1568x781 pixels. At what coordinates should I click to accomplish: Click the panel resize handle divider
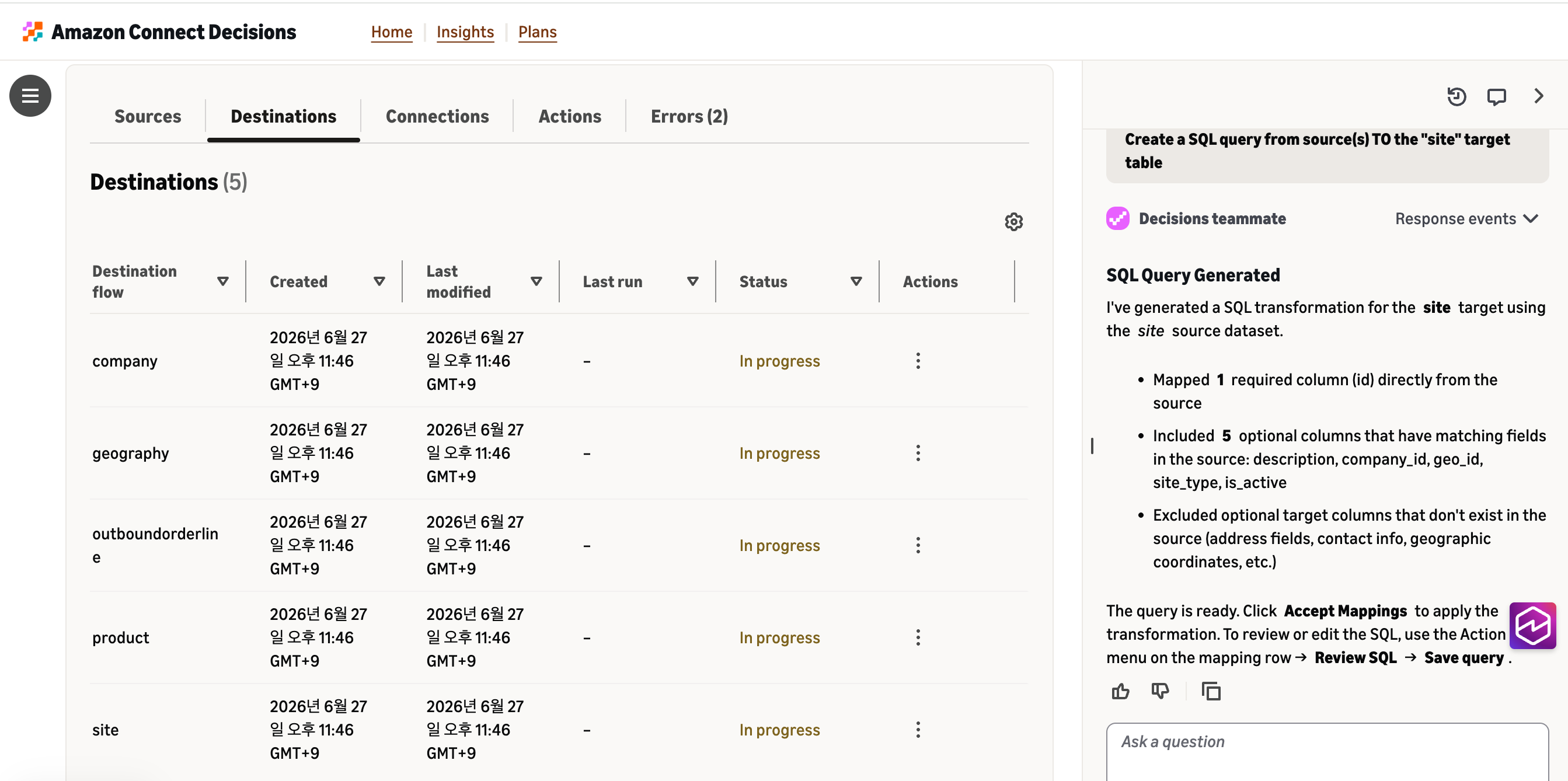click(x=1092, y=445)
